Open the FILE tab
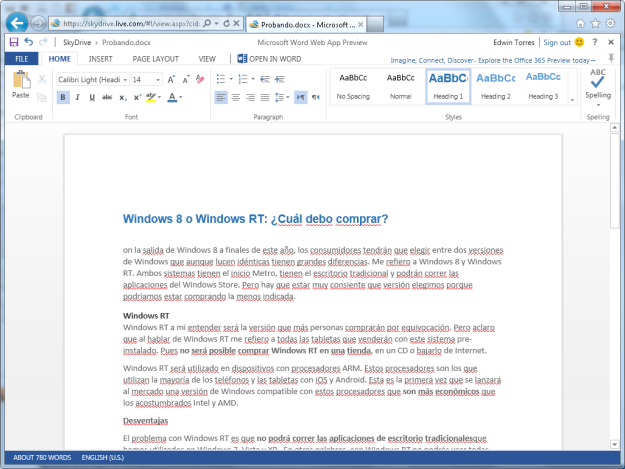 [x=22, y=59]
